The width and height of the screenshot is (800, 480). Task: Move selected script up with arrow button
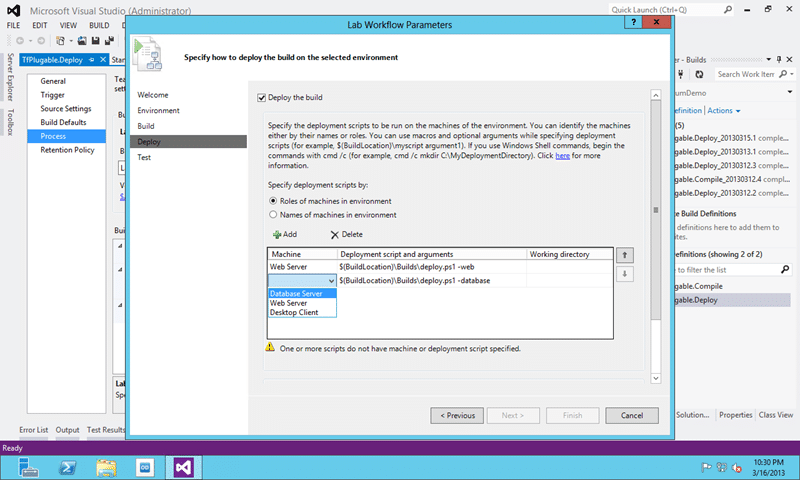(624, 255)
